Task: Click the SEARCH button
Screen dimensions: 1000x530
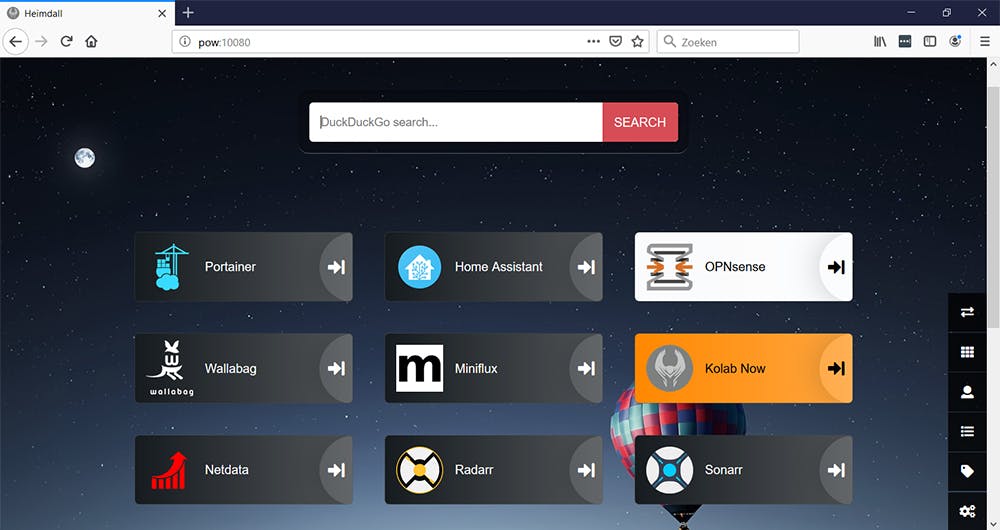Action: coord(640,122)
